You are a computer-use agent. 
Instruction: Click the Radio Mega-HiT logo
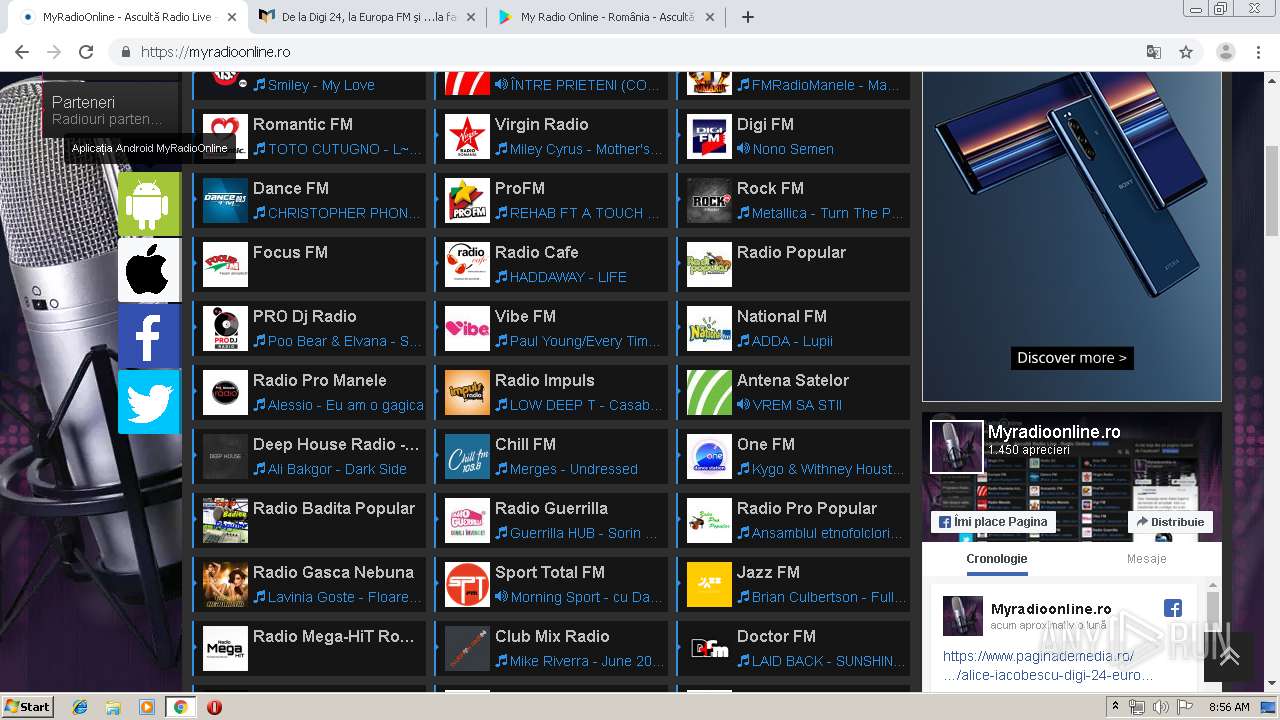[x=225, y=648]
